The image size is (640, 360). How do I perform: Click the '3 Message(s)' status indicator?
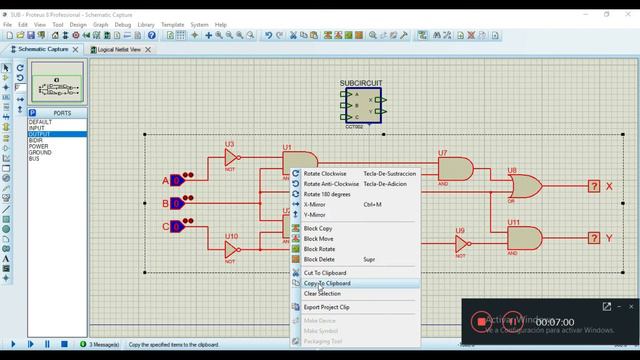click(x=100, y=344)
